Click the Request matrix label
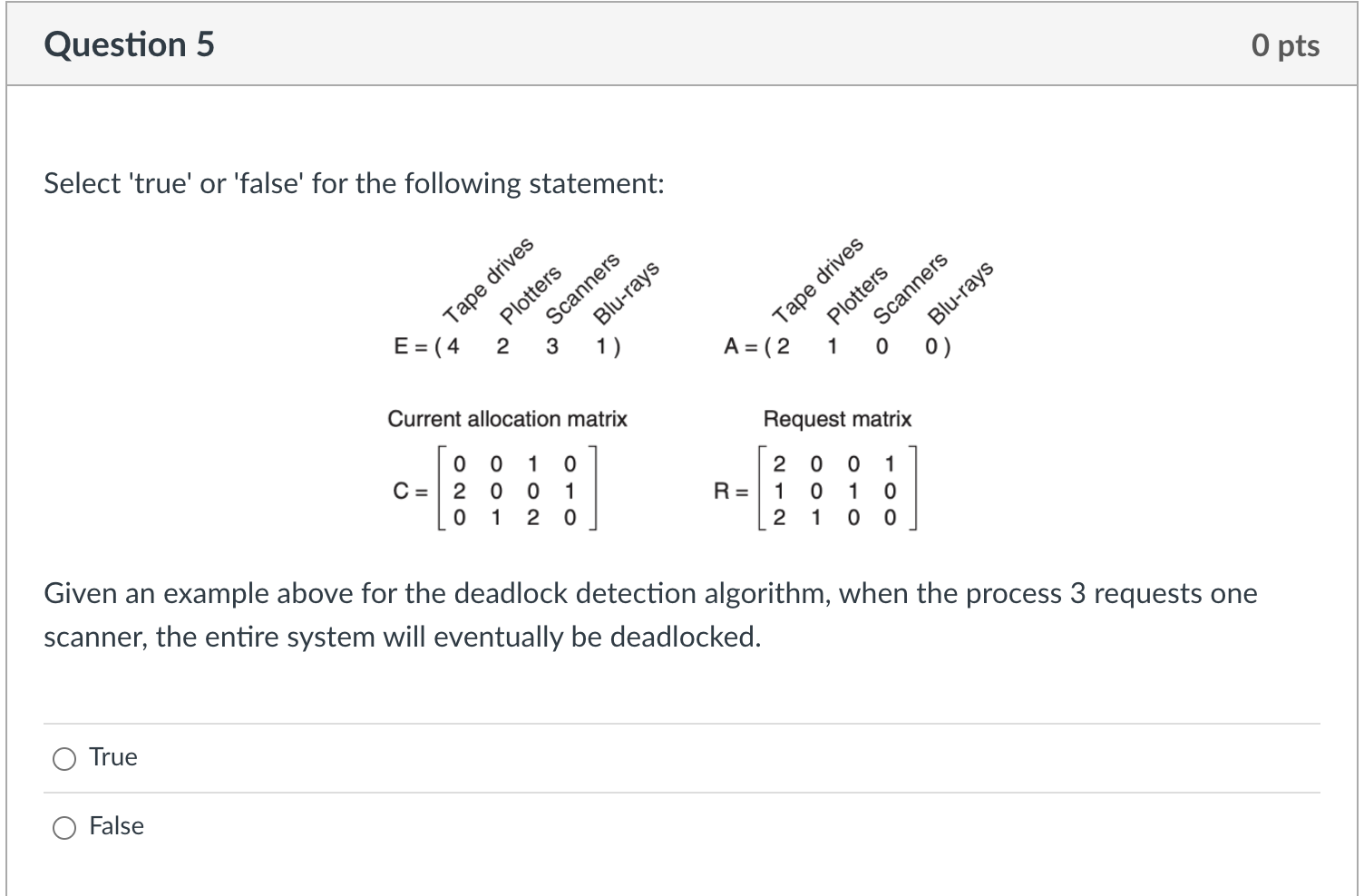This screenshot has height=896, width=1364. pos(837,418)
